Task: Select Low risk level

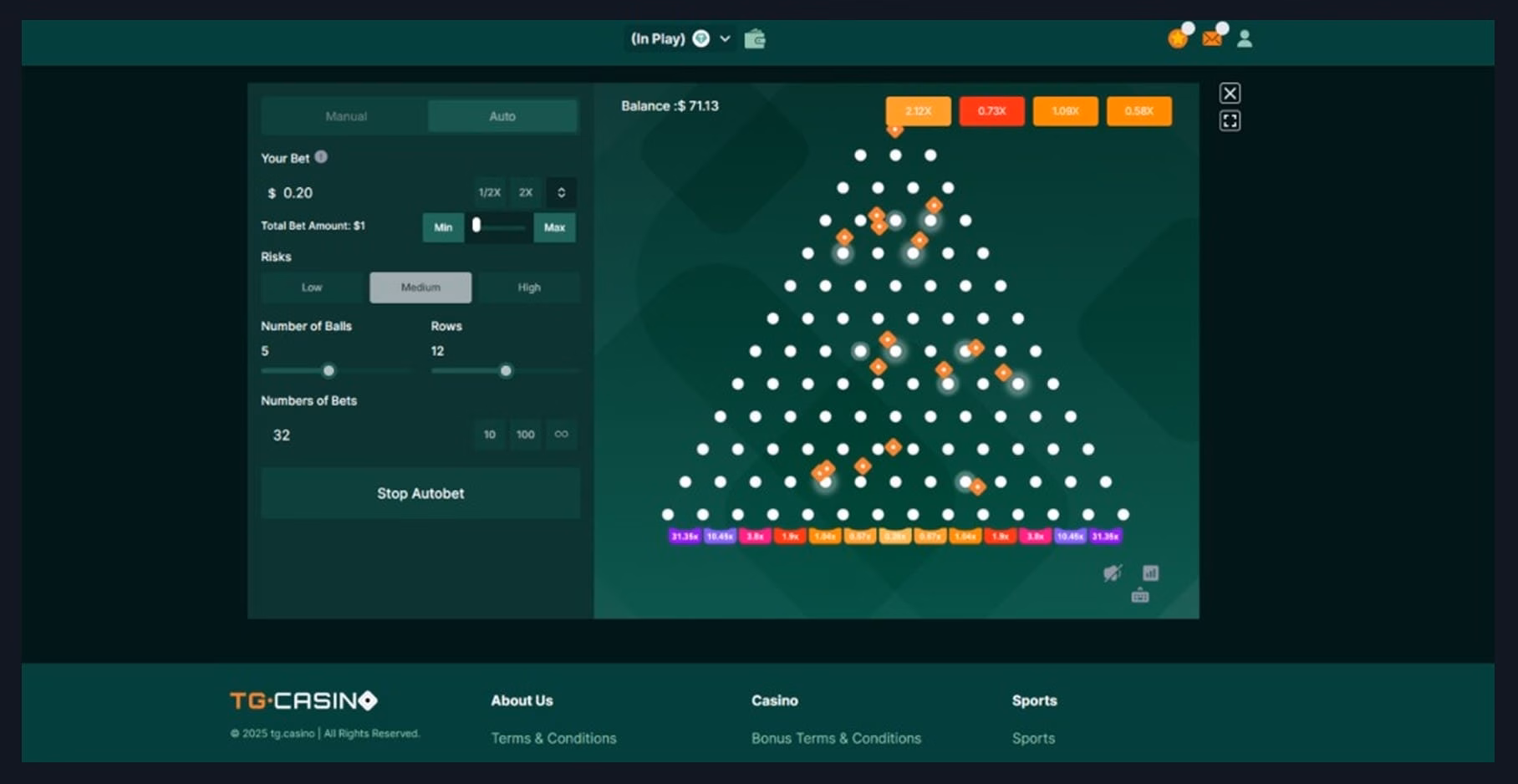Action: click(312, 288)
